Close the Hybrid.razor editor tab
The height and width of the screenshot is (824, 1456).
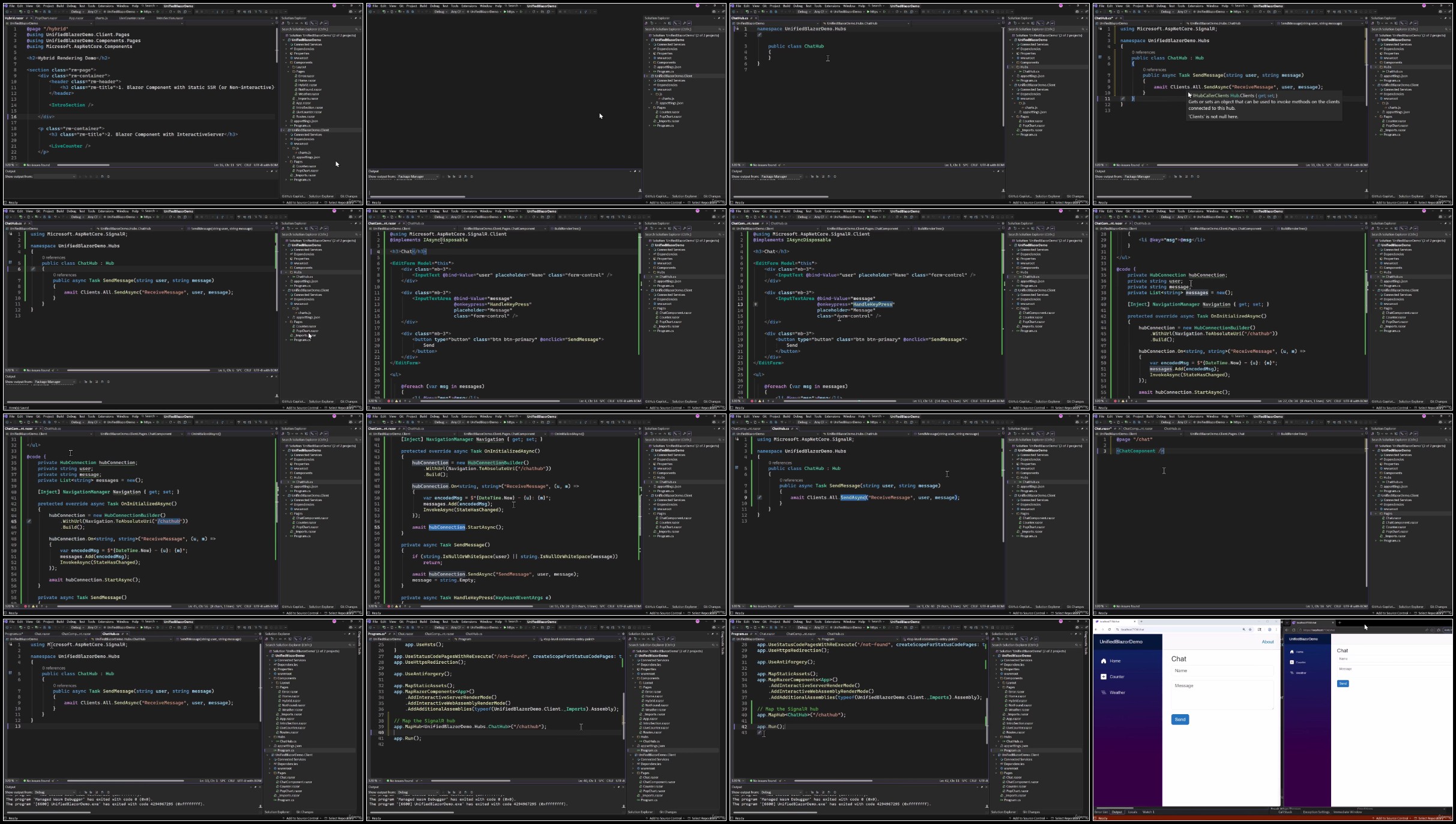tap(31, 18)
